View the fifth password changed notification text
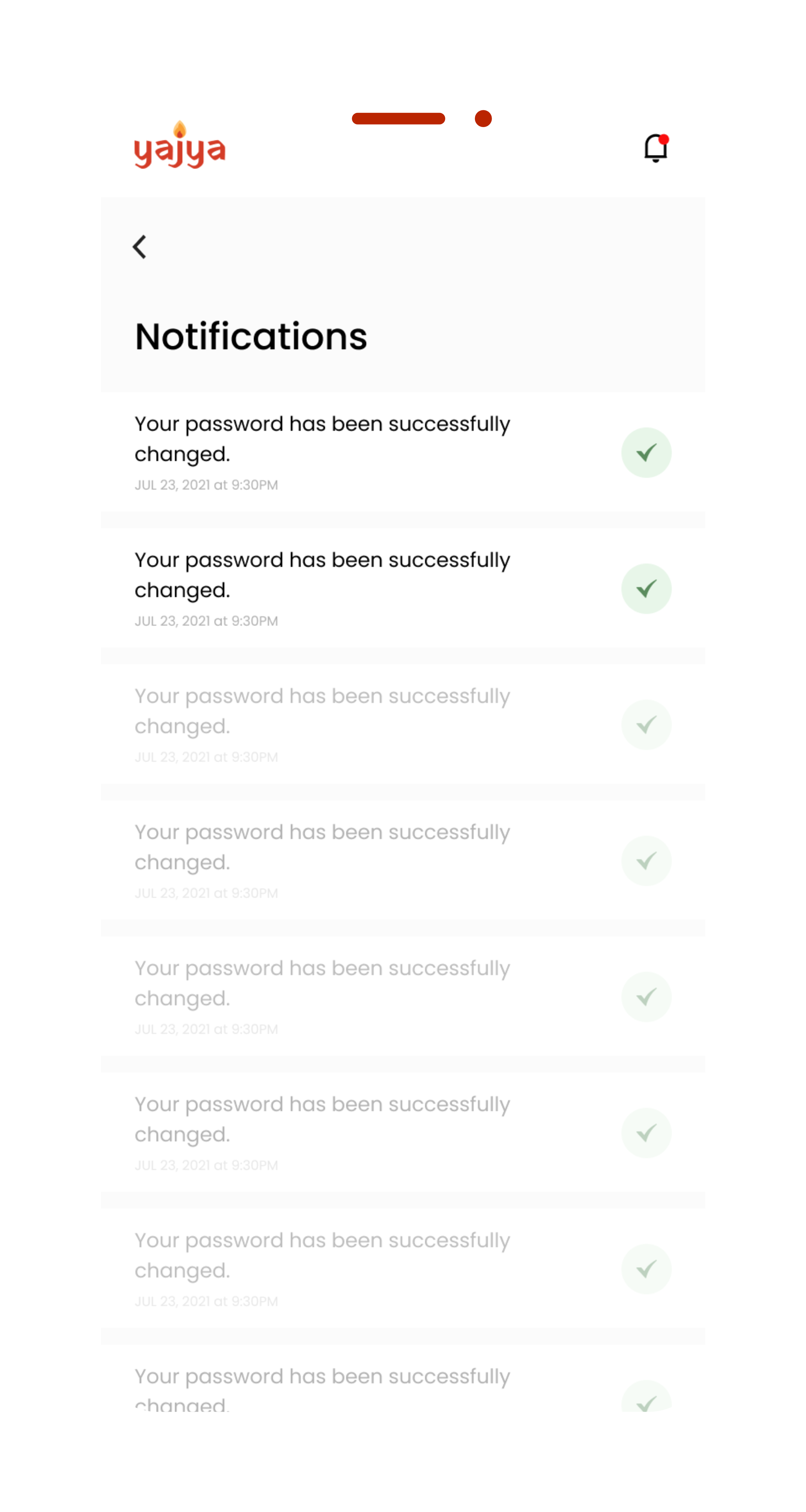Viewport: 806px width, 1512px height. (x=322, y=983)
